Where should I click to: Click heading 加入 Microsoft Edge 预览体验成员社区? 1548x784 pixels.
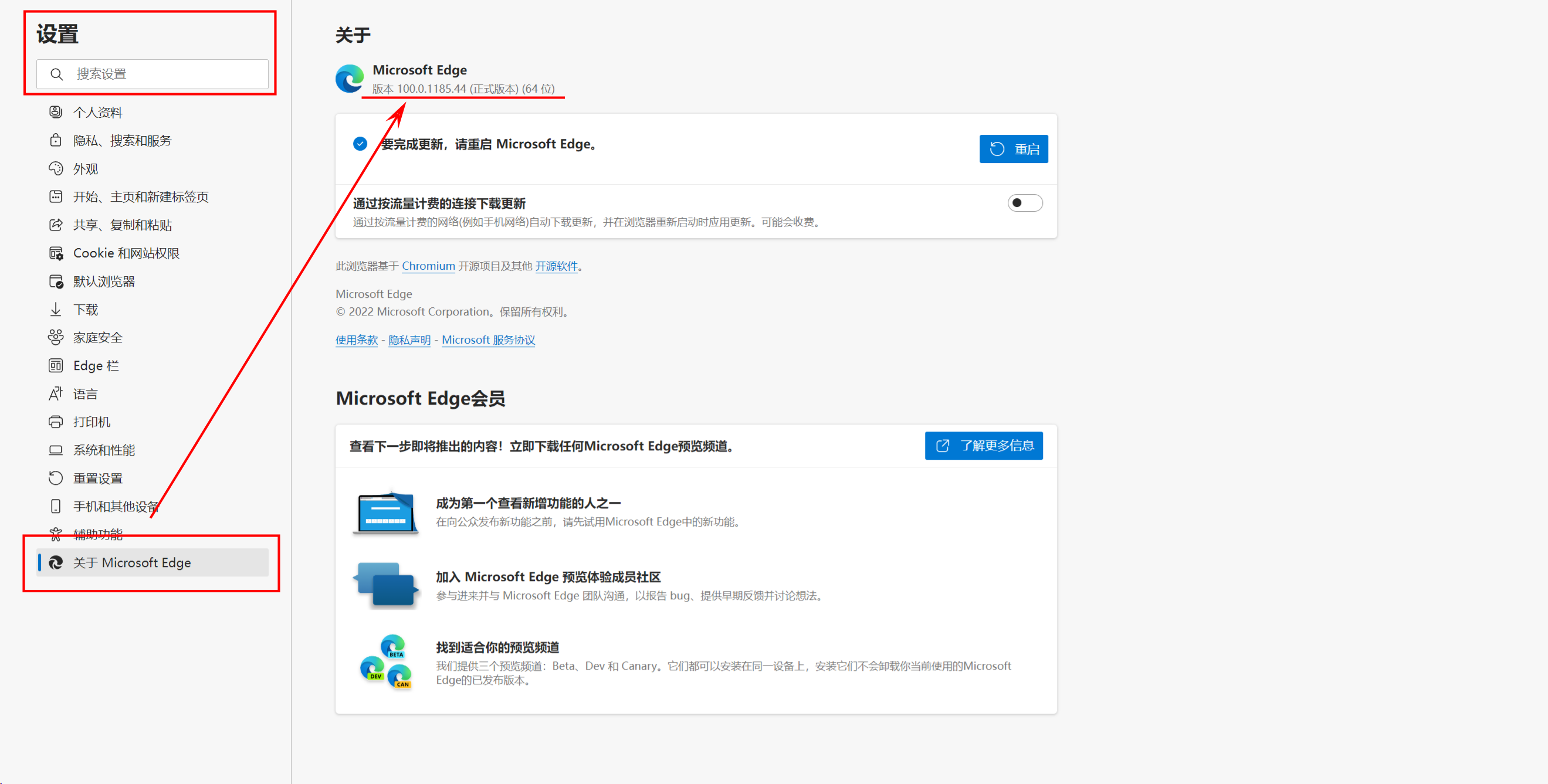point(548,577)
